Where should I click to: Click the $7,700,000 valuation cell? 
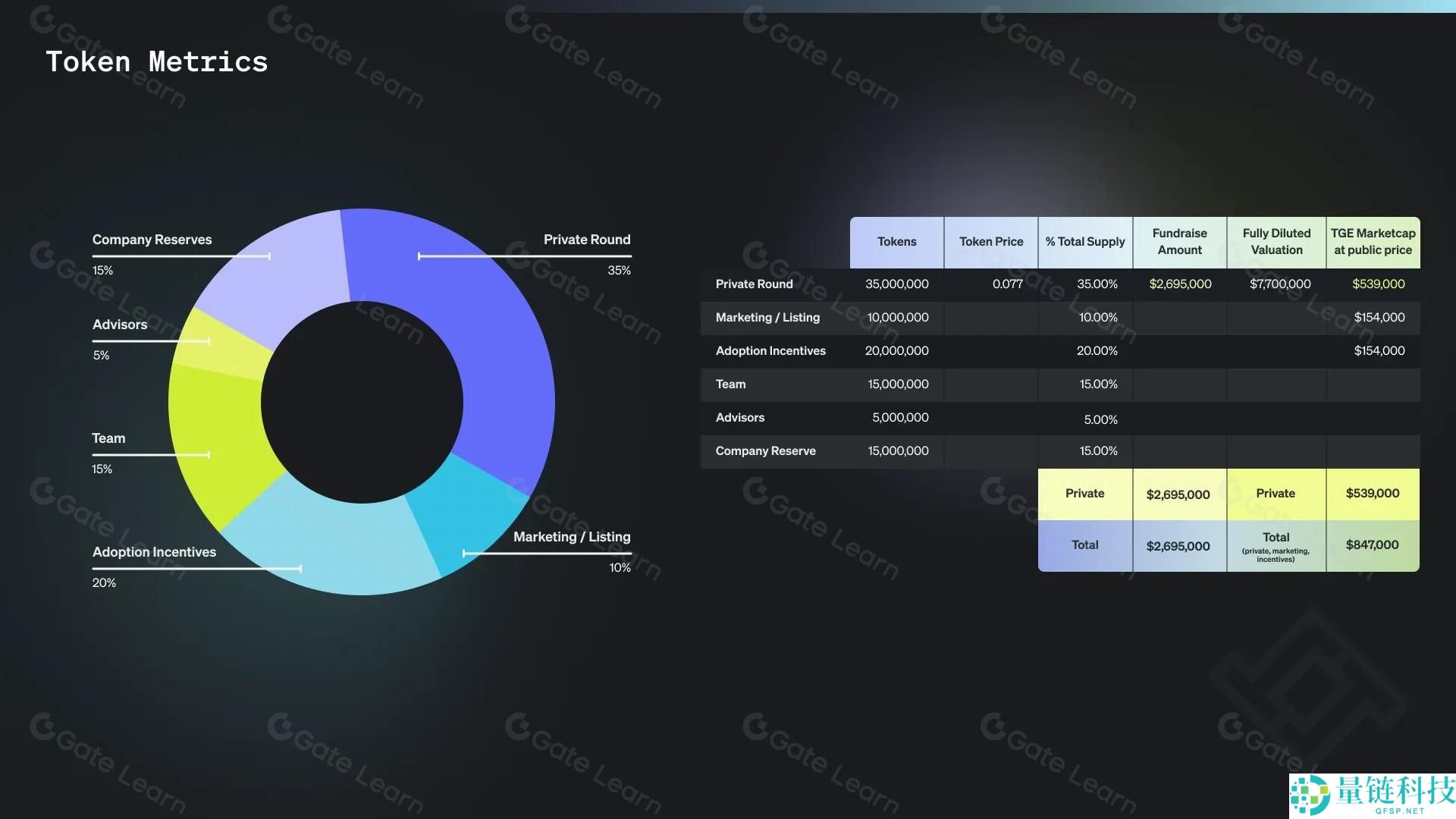click(1280, 284)
